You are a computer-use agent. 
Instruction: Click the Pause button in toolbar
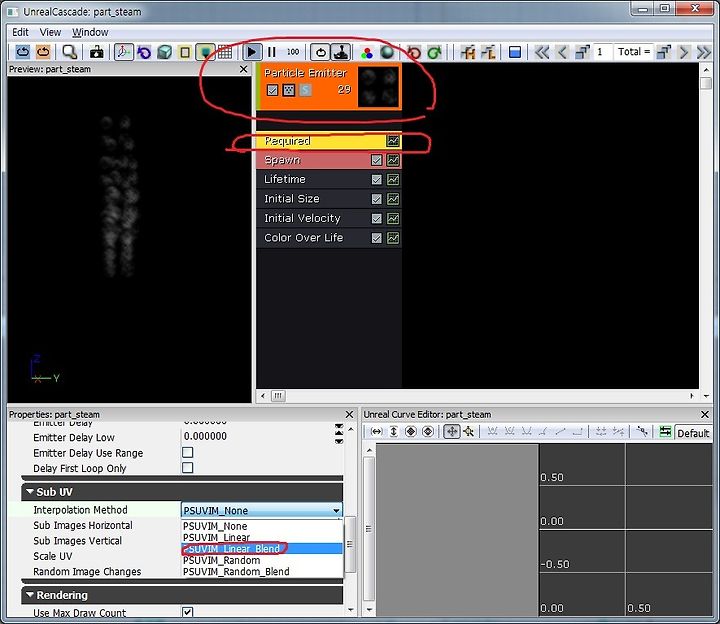point(272,52)
